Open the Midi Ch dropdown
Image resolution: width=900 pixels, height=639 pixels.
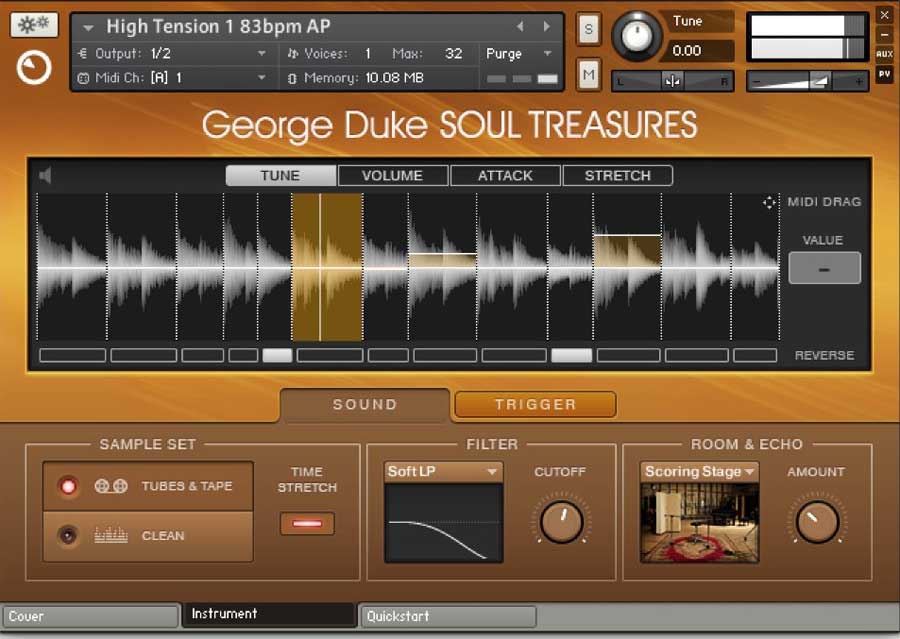pyautogui.click(x=262, y=78)
